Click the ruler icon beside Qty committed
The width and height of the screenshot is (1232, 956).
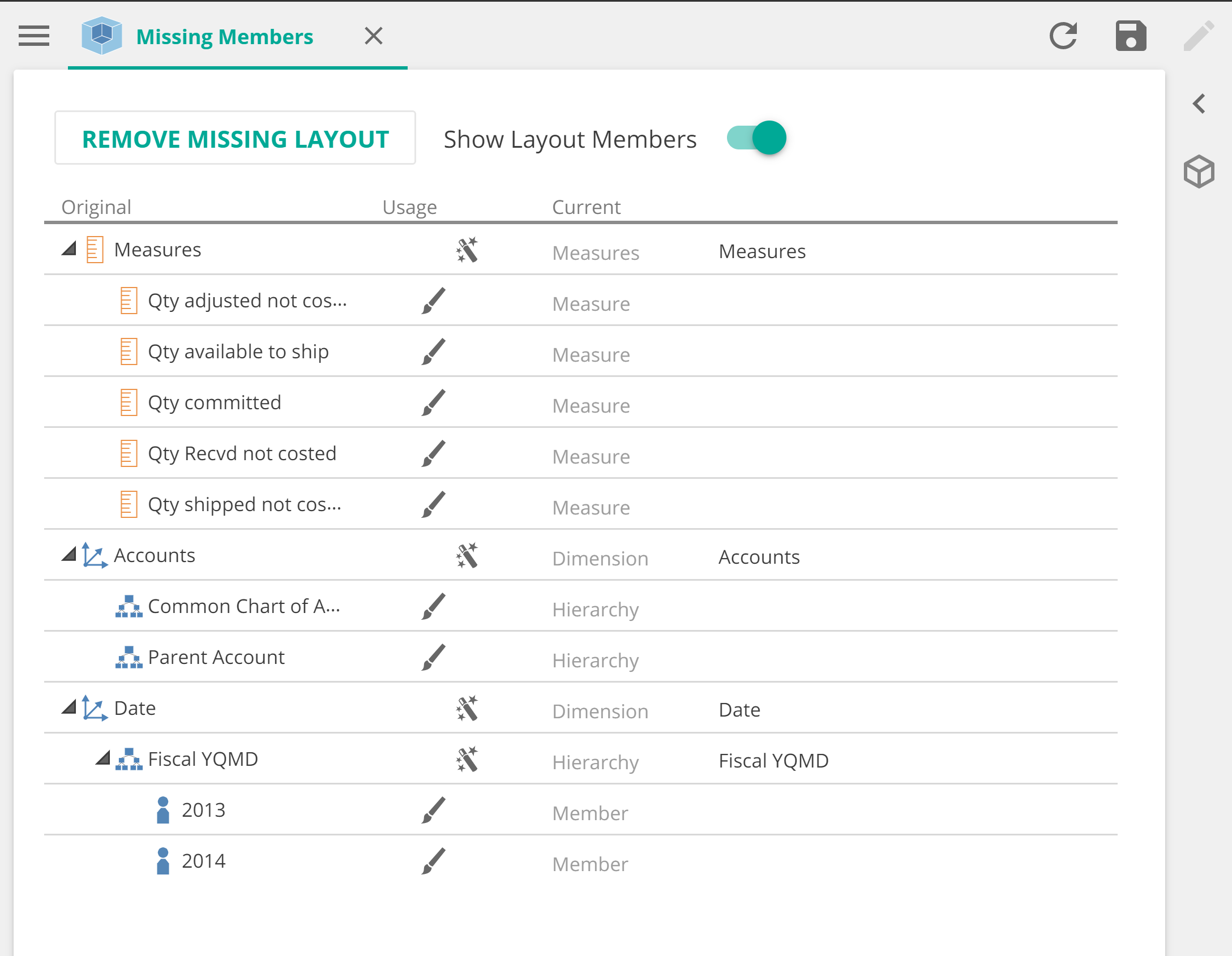point(129,402)
